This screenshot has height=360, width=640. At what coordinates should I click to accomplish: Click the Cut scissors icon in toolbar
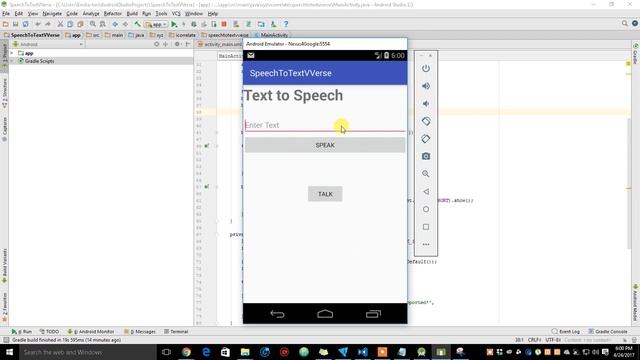pos(60,24)
